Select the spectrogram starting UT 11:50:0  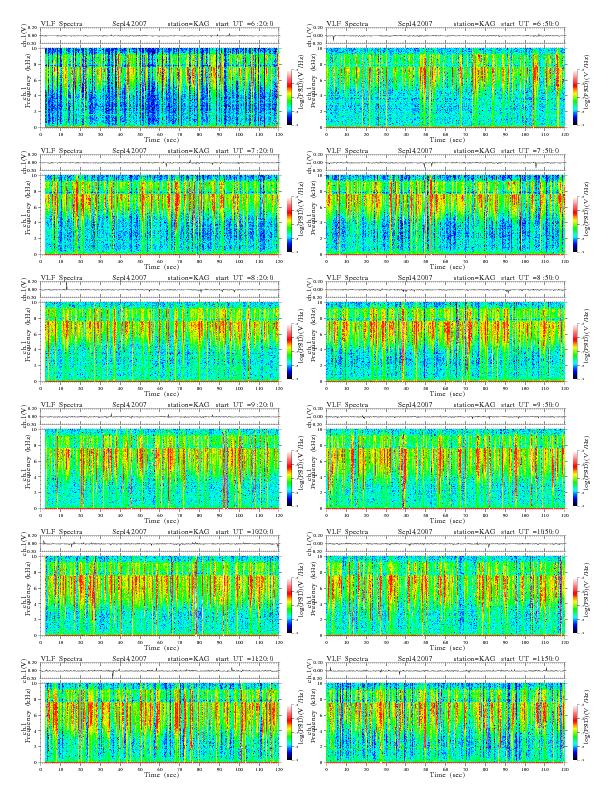coord(445,723)
